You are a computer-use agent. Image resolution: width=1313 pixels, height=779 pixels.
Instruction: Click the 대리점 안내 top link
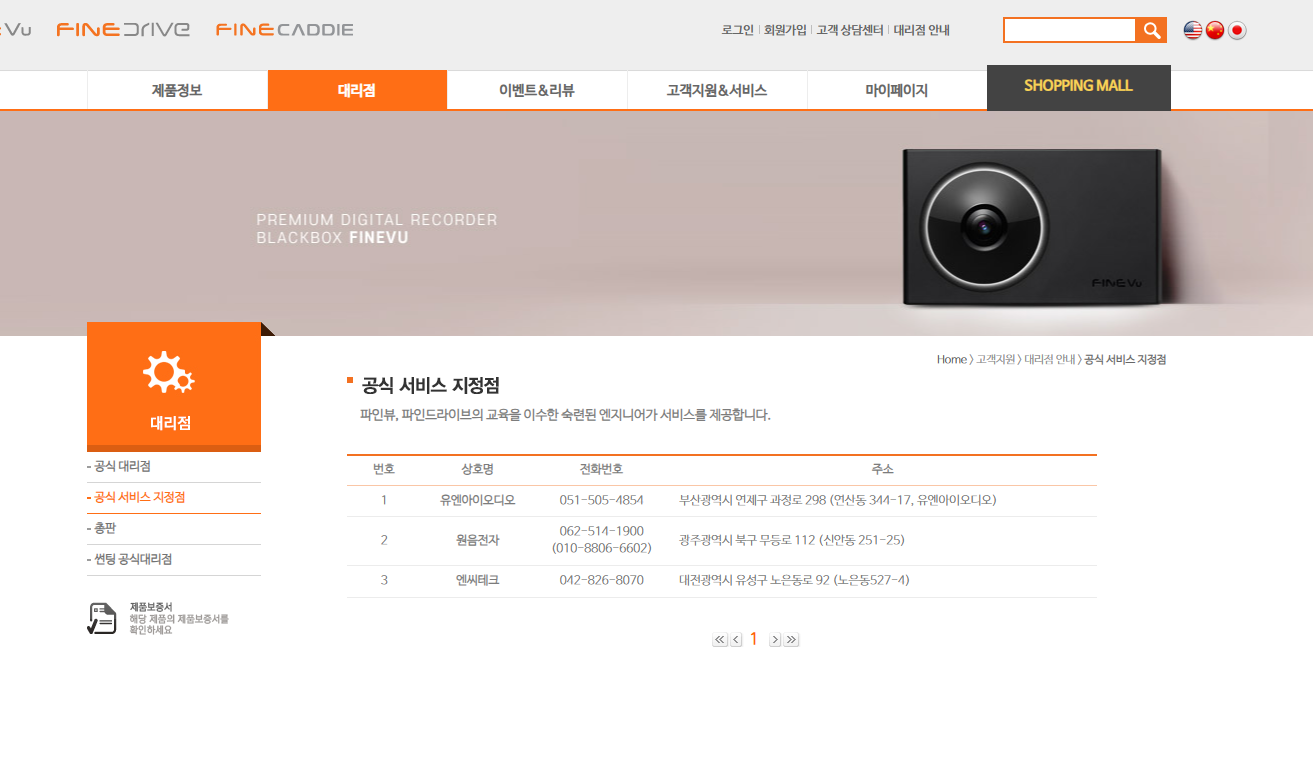921,30
